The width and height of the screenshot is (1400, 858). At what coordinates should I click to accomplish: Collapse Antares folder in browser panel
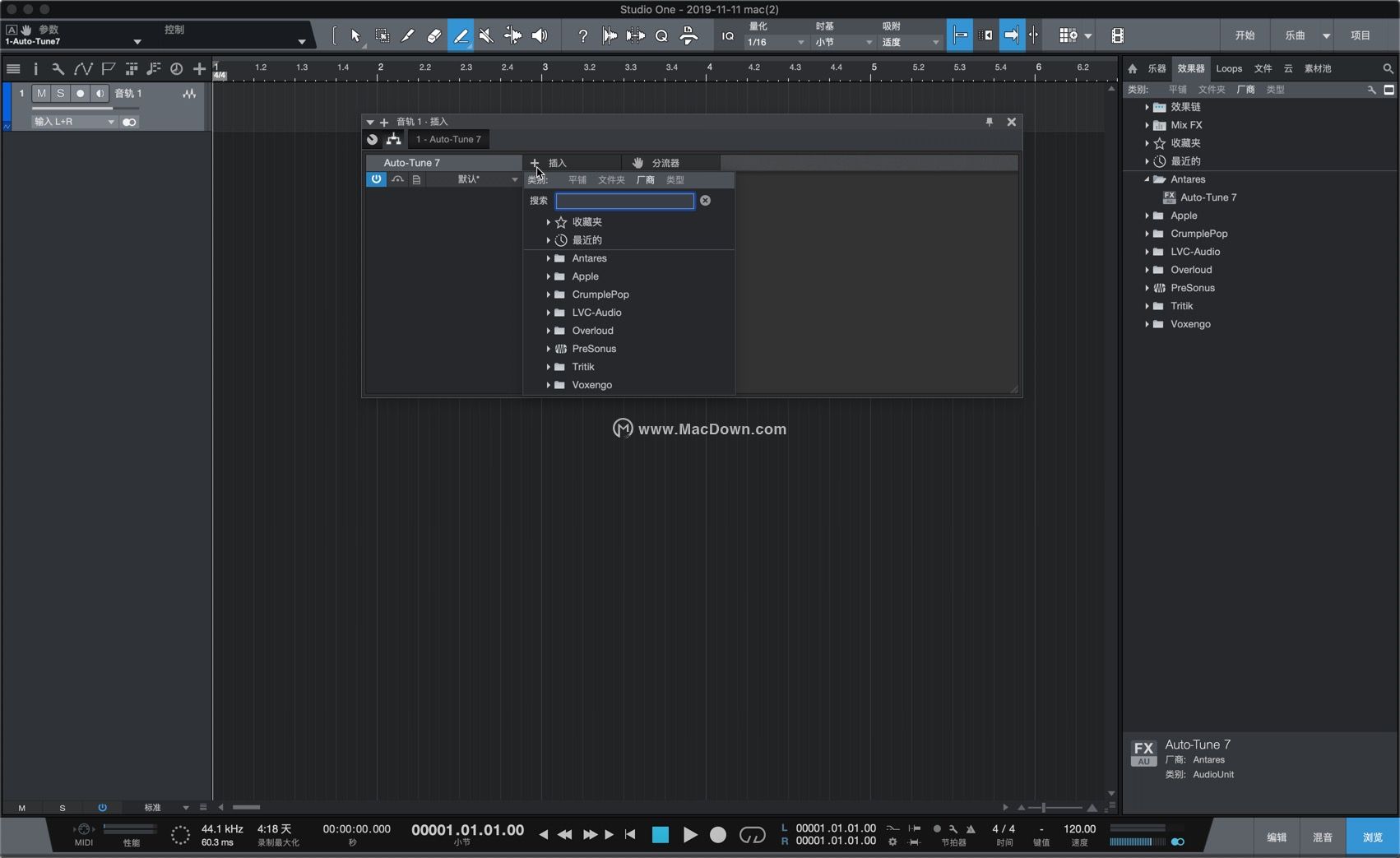(1147, 179)
